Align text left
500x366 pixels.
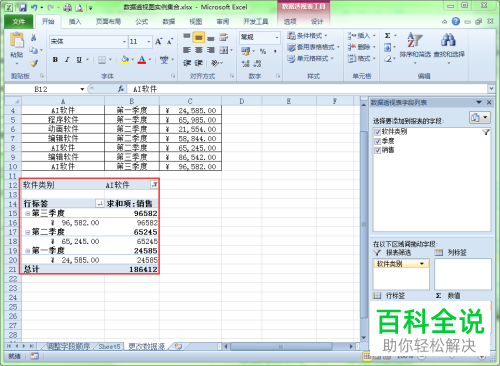(187, 50)
